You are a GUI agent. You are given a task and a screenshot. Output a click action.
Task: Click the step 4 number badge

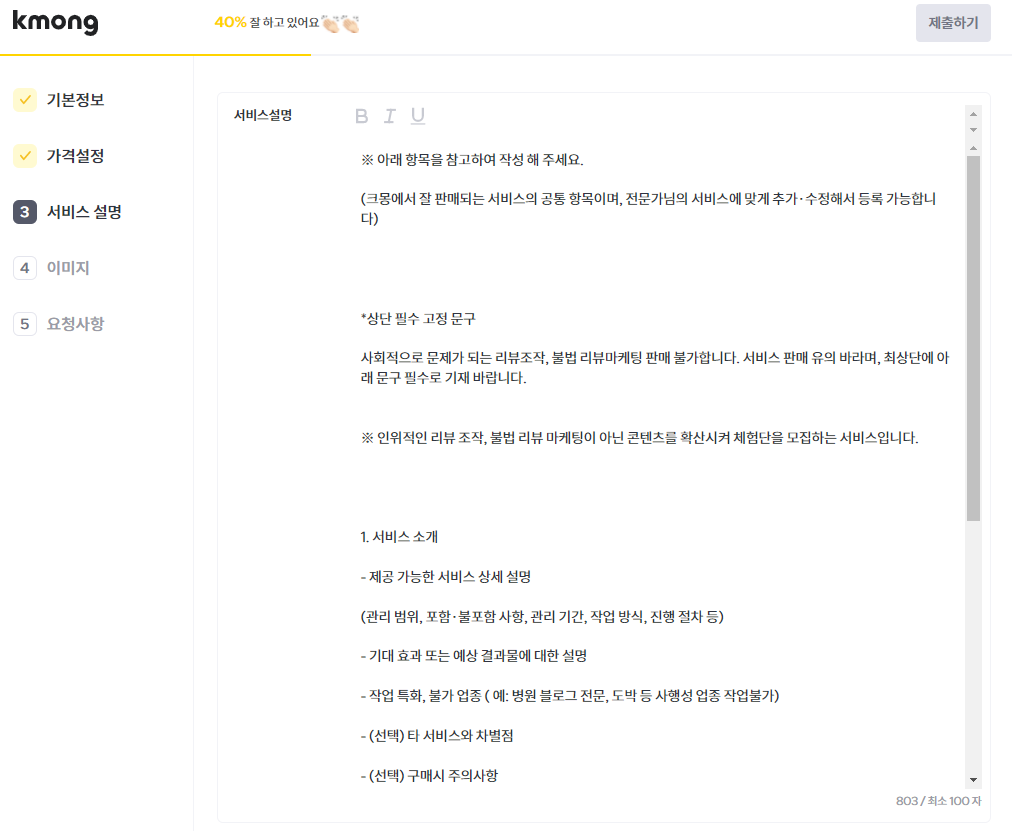[x=25, y=268]
